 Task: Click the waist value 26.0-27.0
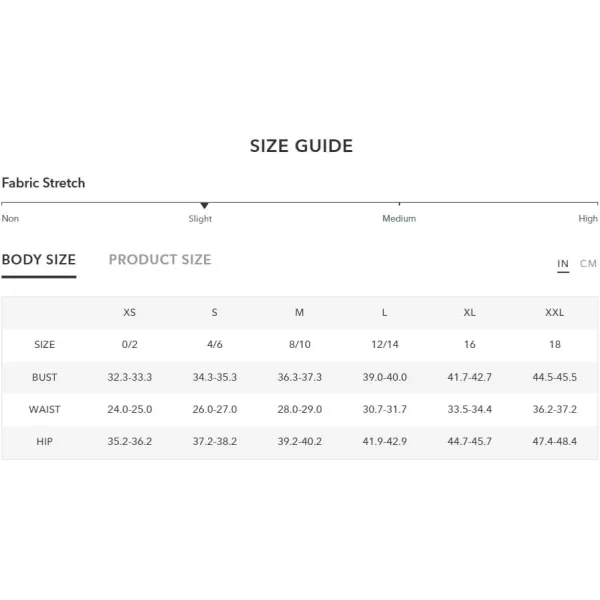(215, 409)
